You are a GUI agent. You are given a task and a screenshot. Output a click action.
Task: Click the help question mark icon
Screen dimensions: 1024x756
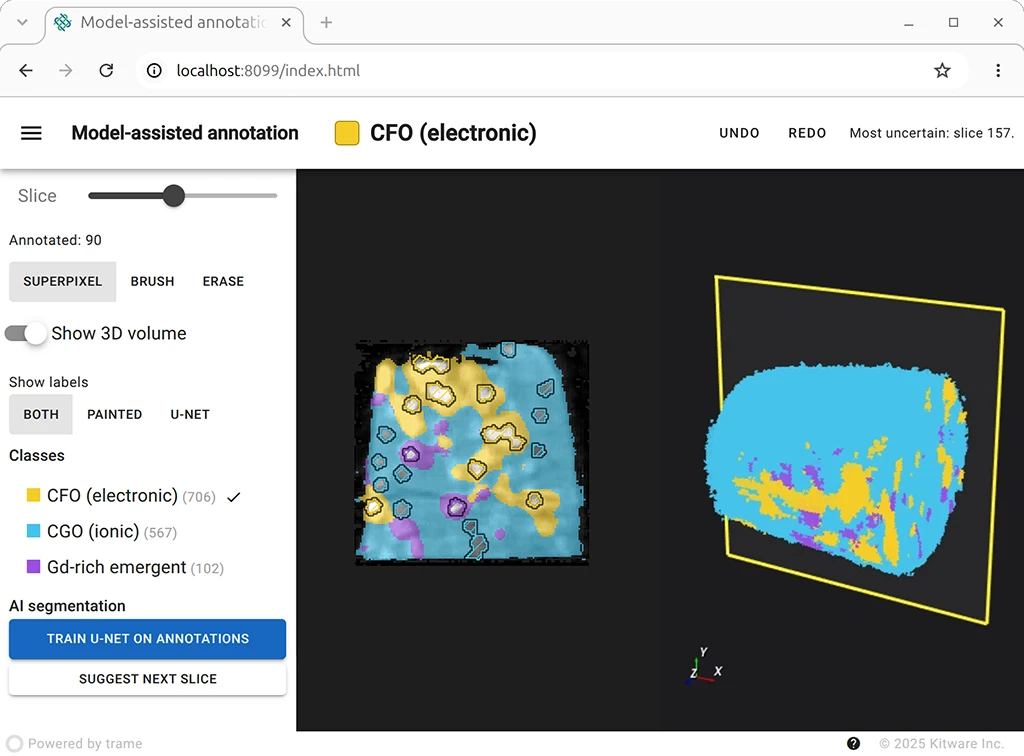coord(854,744)
